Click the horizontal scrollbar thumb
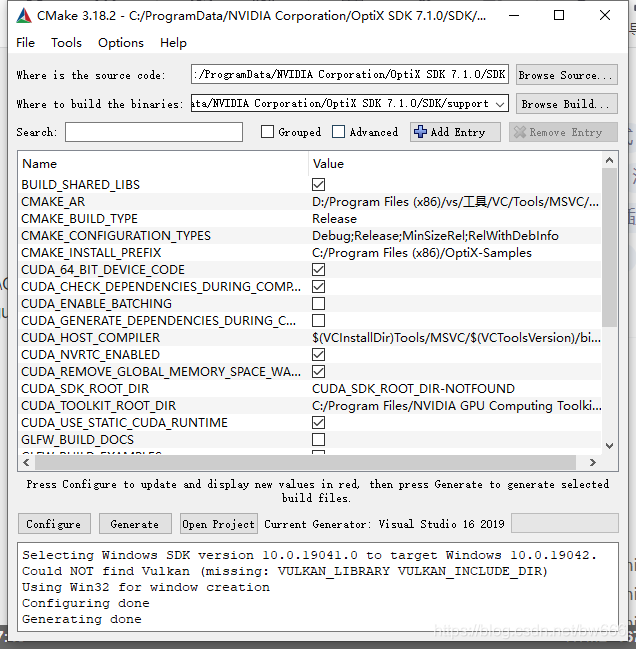 [x=305, y=462]
